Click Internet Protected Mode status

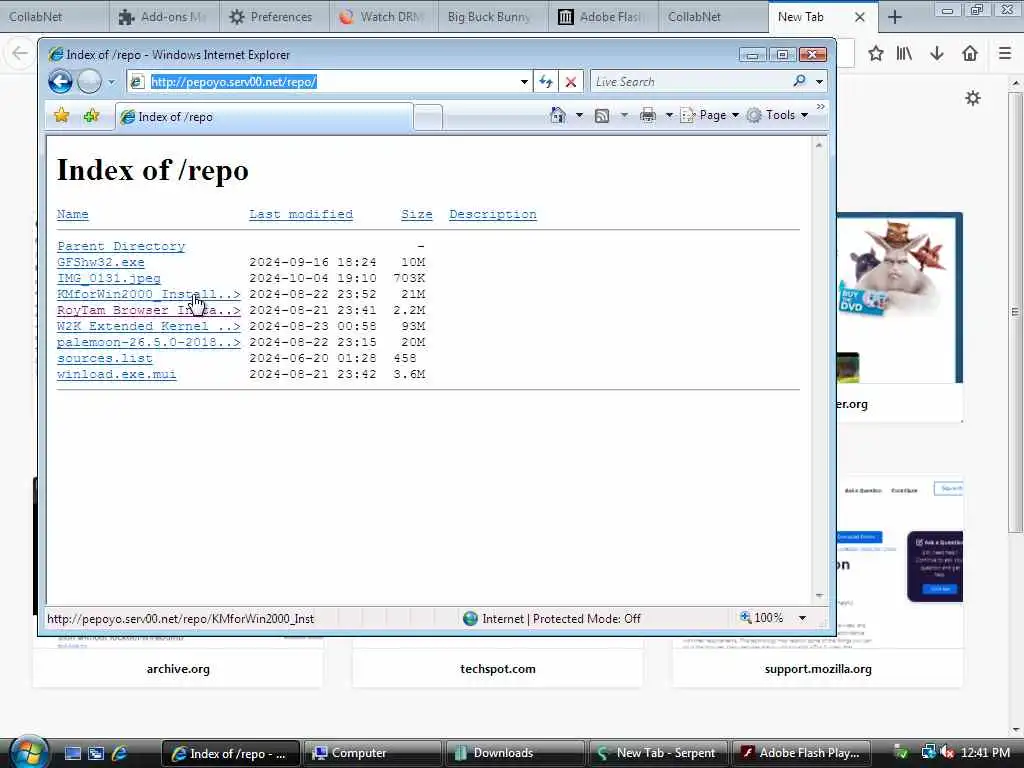[x=552, y=618]
